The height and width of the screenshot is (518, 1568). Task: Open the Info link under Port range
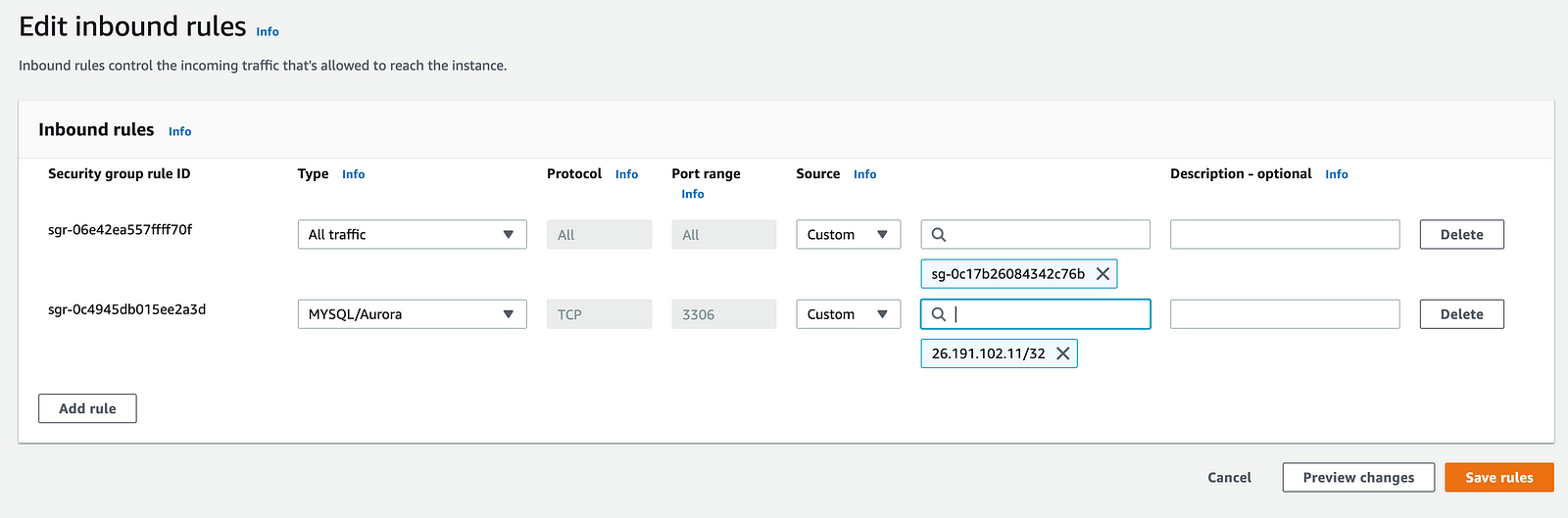(693, 194)
